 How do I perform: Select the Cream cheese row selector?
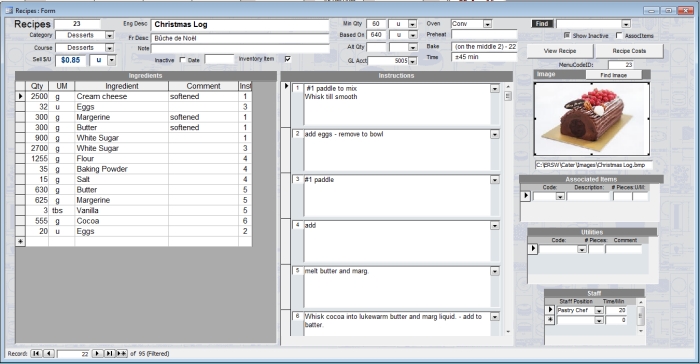click(21, 96)
